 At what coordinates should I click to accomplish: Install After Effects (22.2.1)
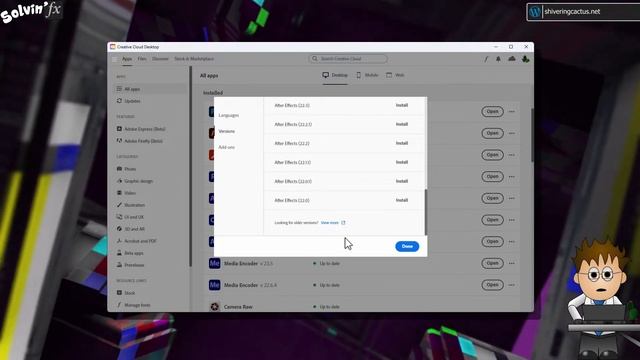pyautogui.click(x=402, y=124)
